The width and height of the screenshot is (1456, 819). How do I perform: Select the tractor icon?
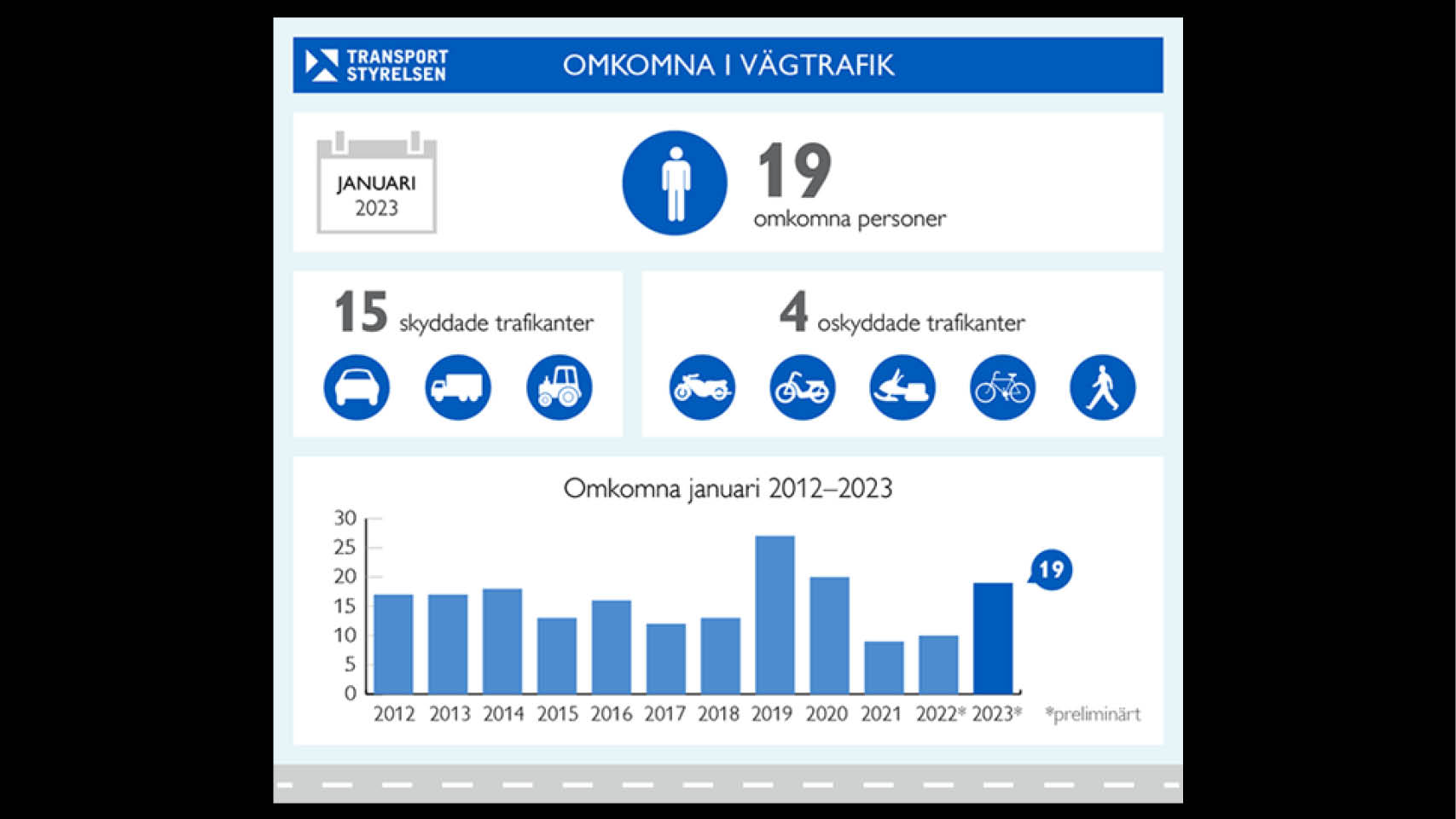tap(560, 386)
